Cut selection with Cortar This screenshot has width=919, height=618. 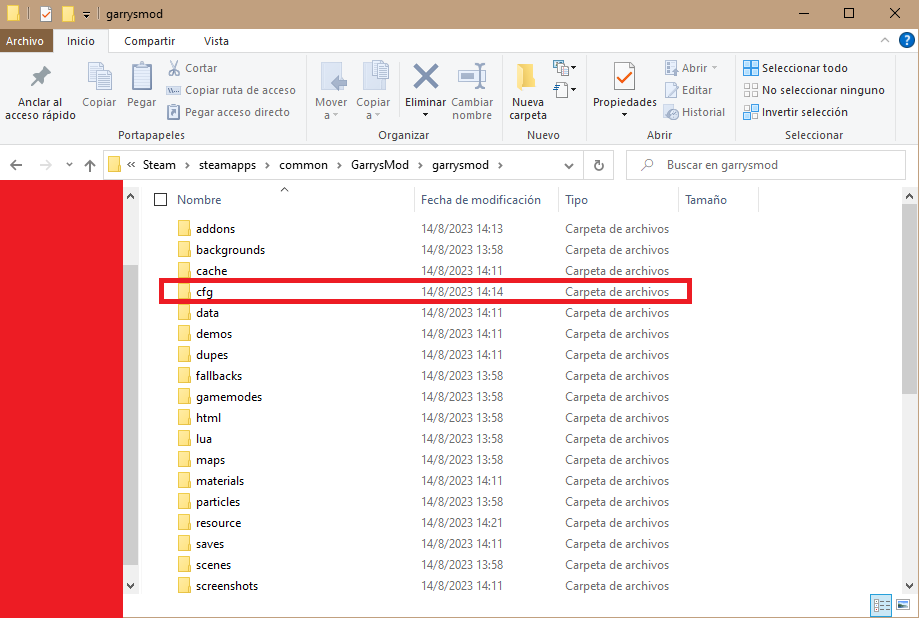click(x=192, y=68)
